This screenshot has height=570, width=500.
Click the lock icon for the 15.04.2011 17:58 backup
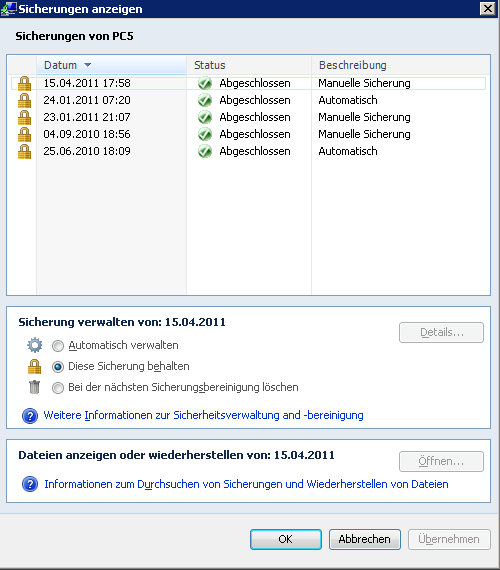pyautogui.click(x=24, y=84)
